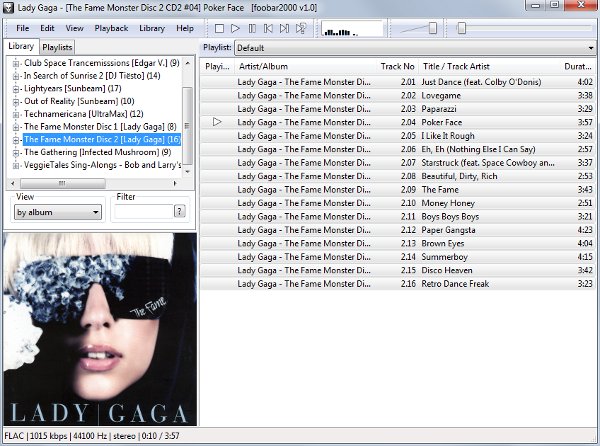
Task: Click the spectrum visualization display
Action: click(352, 29)
